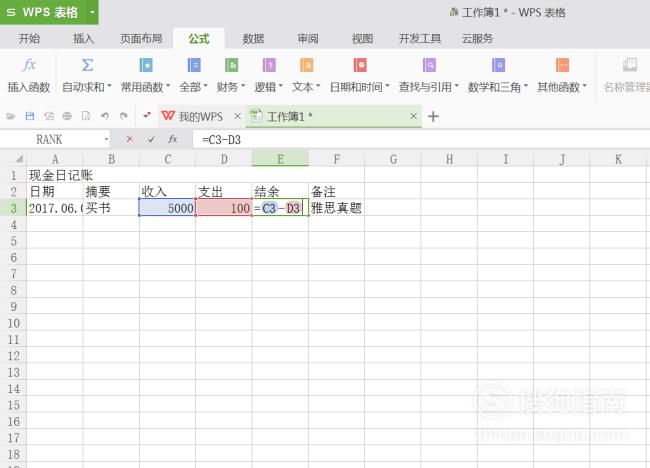
Task: Select column E header
Action: coord(280,159)
